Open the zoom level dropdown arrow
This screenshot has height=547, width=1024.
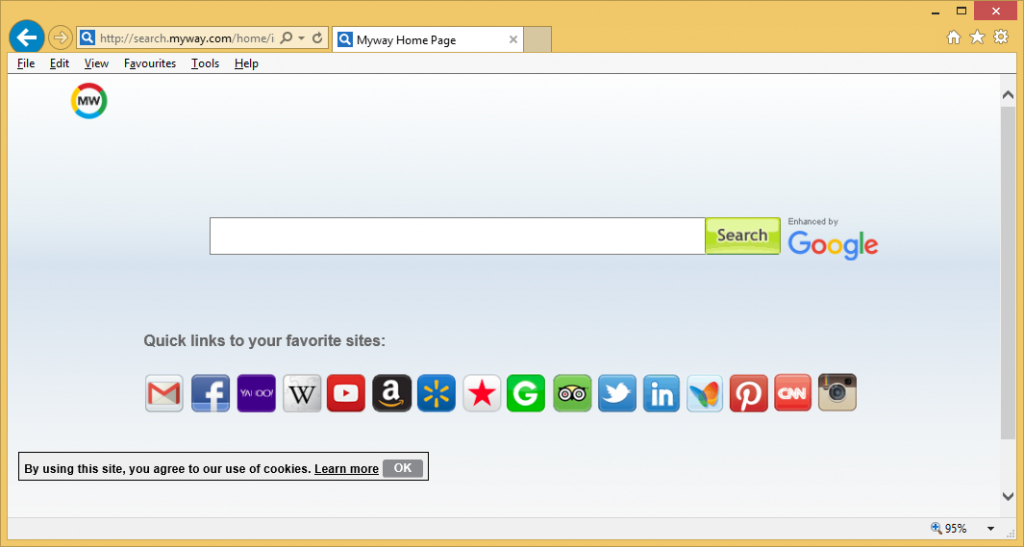[991, 529]
